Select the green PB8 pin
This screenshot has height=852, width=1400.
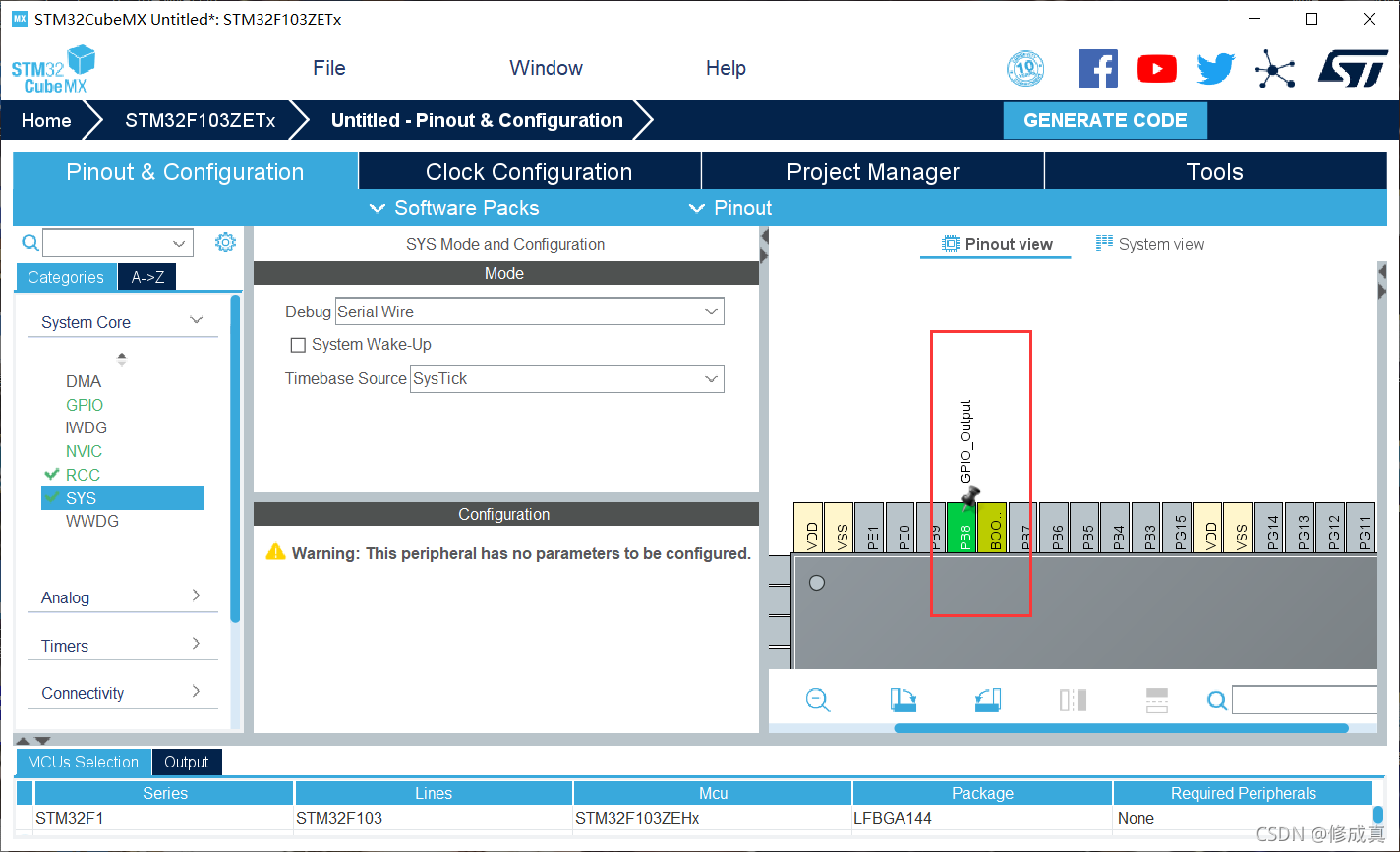962,528
